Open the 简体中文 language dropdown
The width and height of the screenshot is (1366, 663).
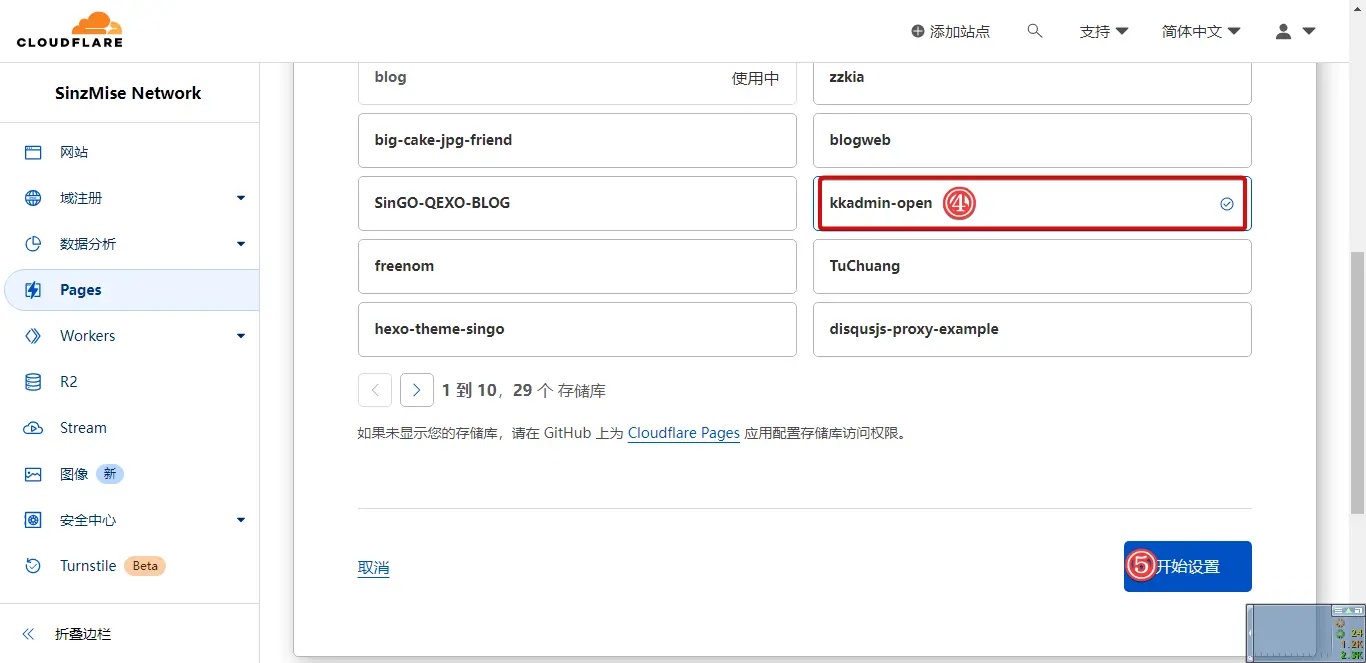[x=1201, y=31]
